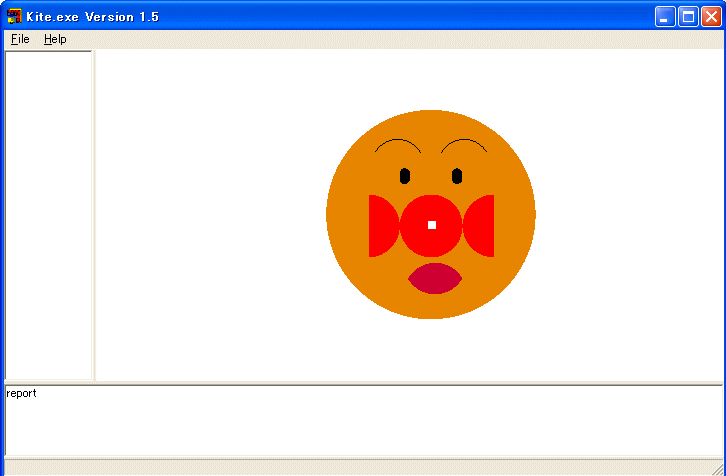
Task: Click the right black eye of the face
Action: 457,176
